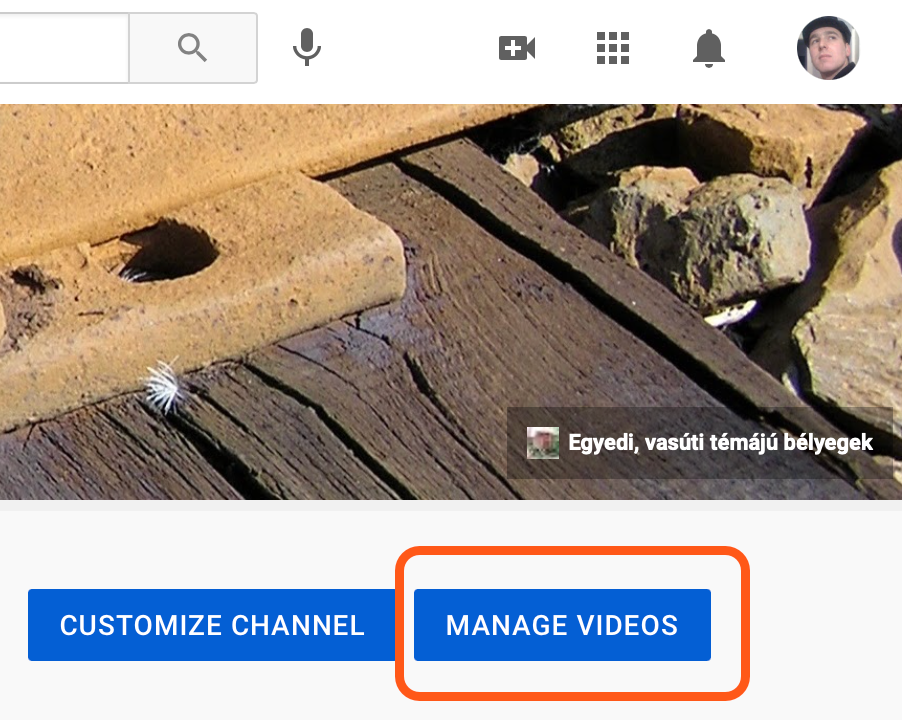Click the search text field
Viewport: 902px width, 720px height.
tap(64, 48)
